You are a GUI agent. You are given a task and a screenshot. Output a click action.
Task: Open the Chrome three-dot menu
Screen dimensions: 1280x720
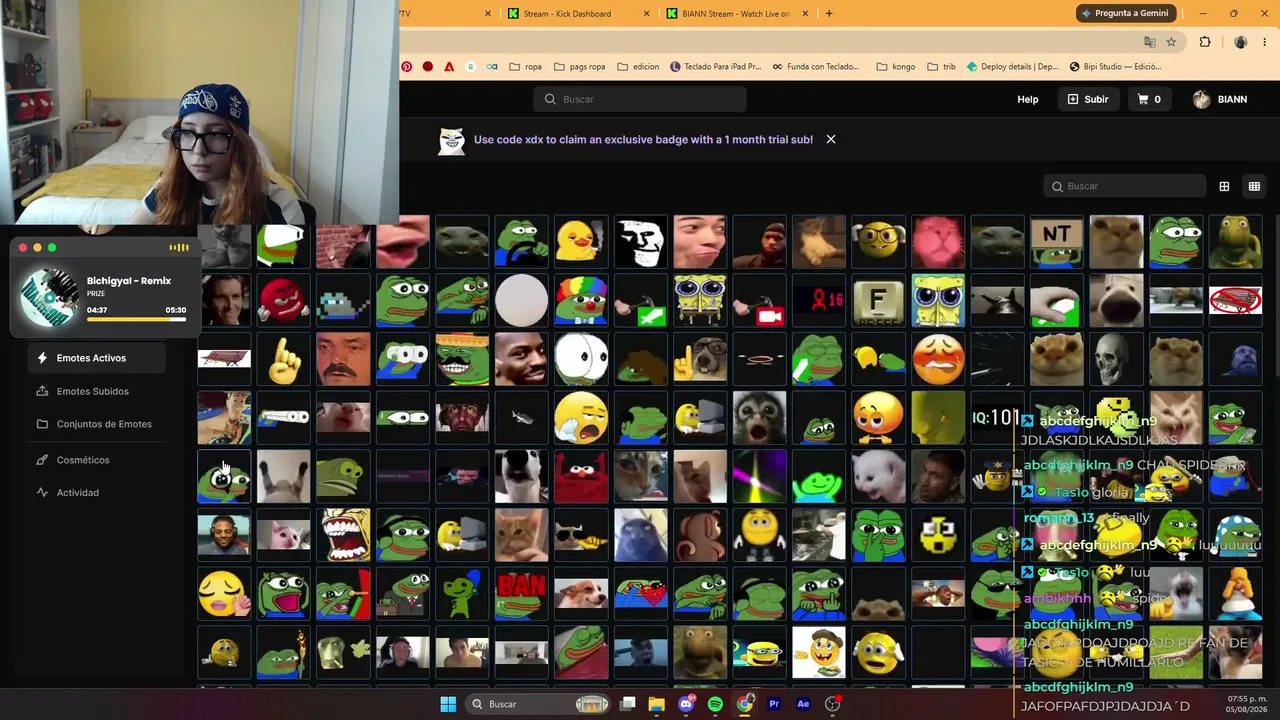[1265, 42]
